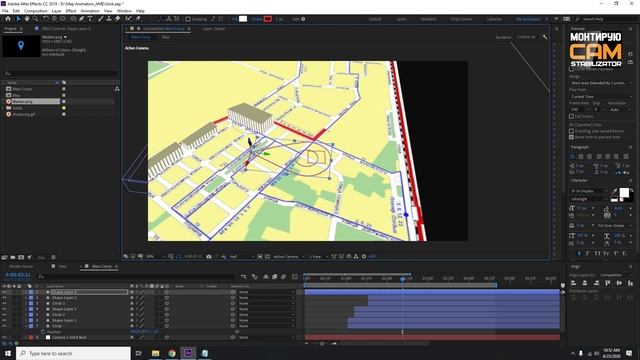Open the viewer magnification dropdown
Screen dimensions: 640x360
tap(156, 256)
